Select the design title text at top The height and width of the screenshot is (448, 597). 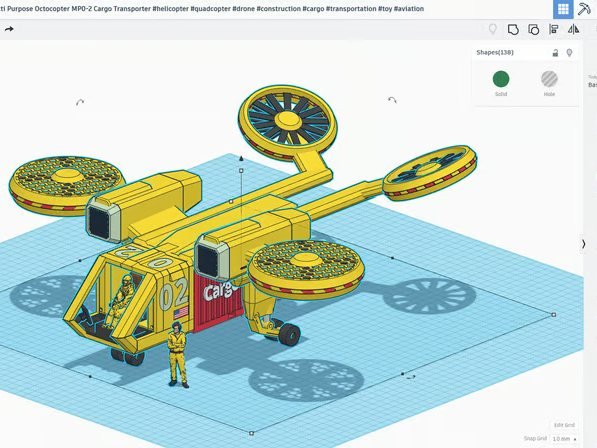(212, 8)
